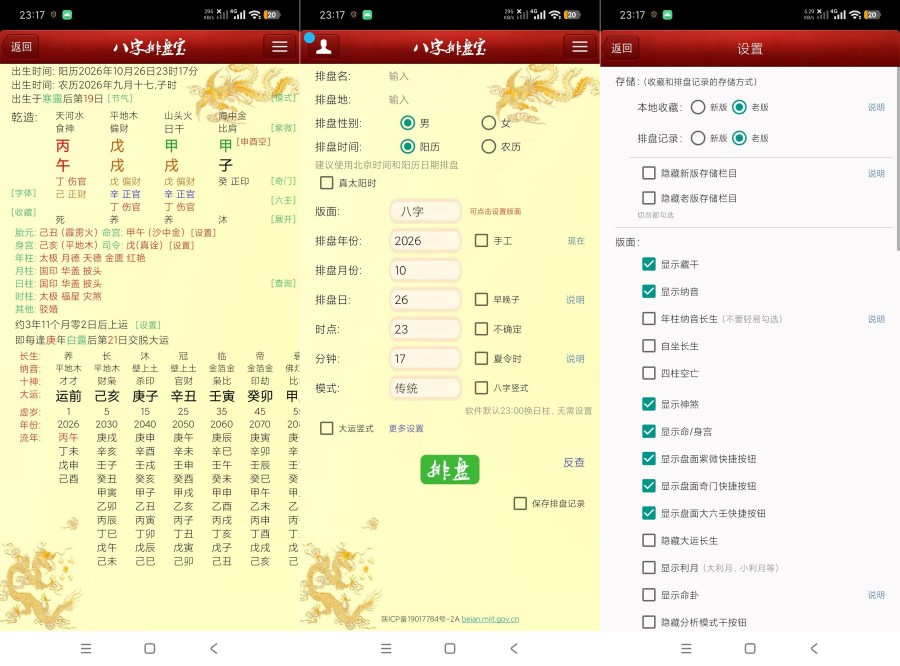This screenshot has width=900, height=666.
Task: Tap recent-apps icon under input form screen
Action: (x=386, y=648)
